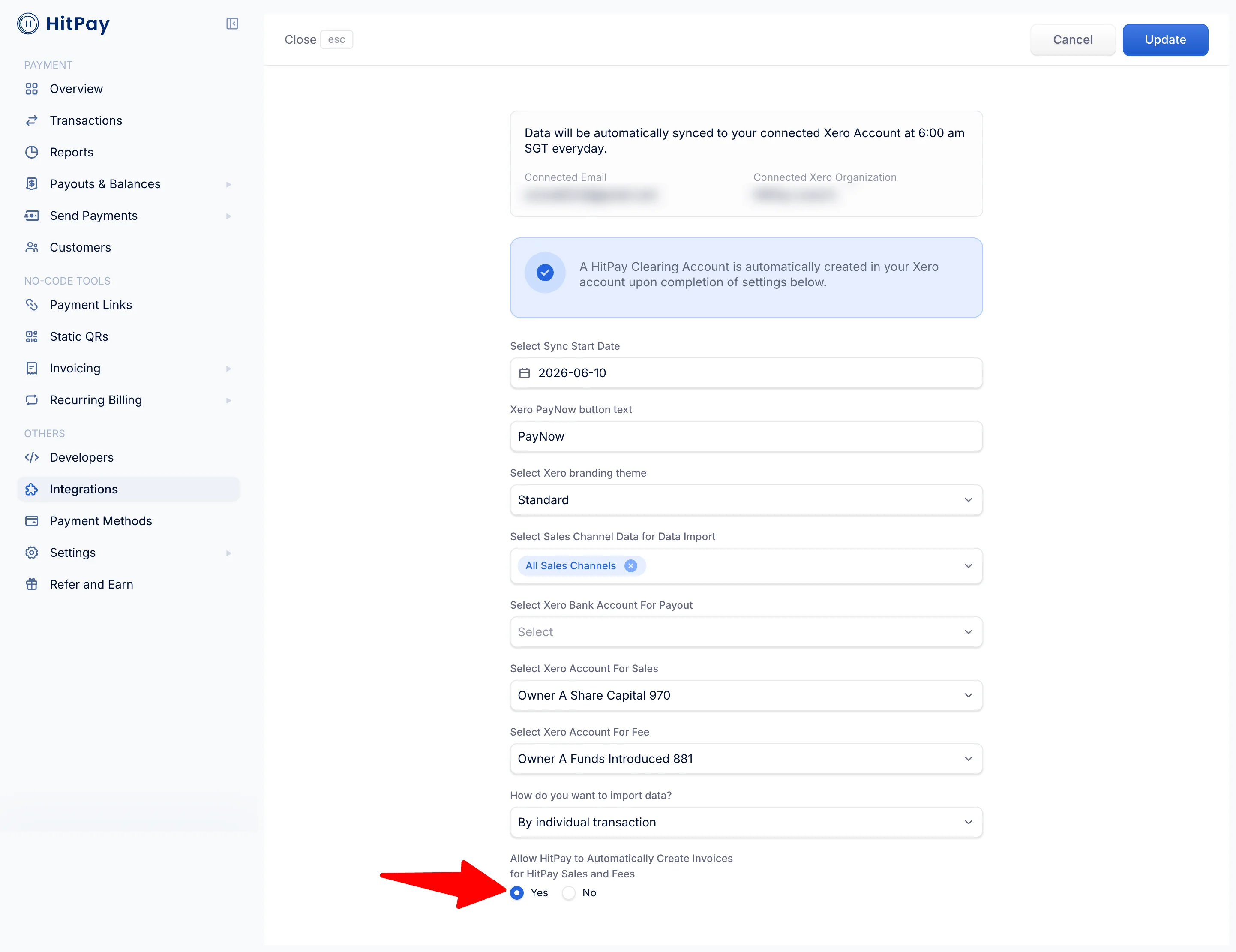Open Payment Methods menu item
The width and height of the screenshot is (1236, 952).
point(129,521)
